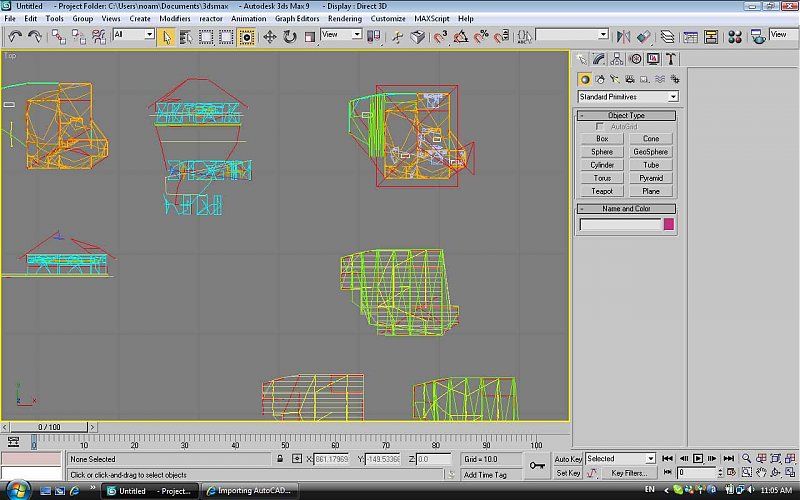Create a Teapot primitive
The width and height of the screenshot is (800, 500).
pos(602,191)
